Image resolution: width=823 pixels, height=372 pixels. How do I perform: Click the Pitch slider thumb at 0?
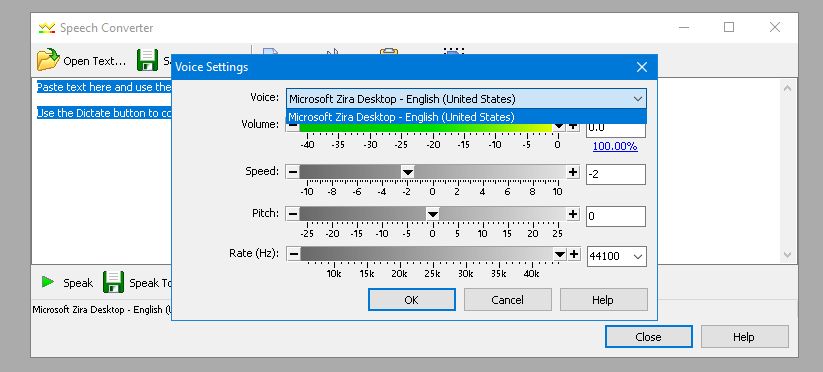coord(432,214)
